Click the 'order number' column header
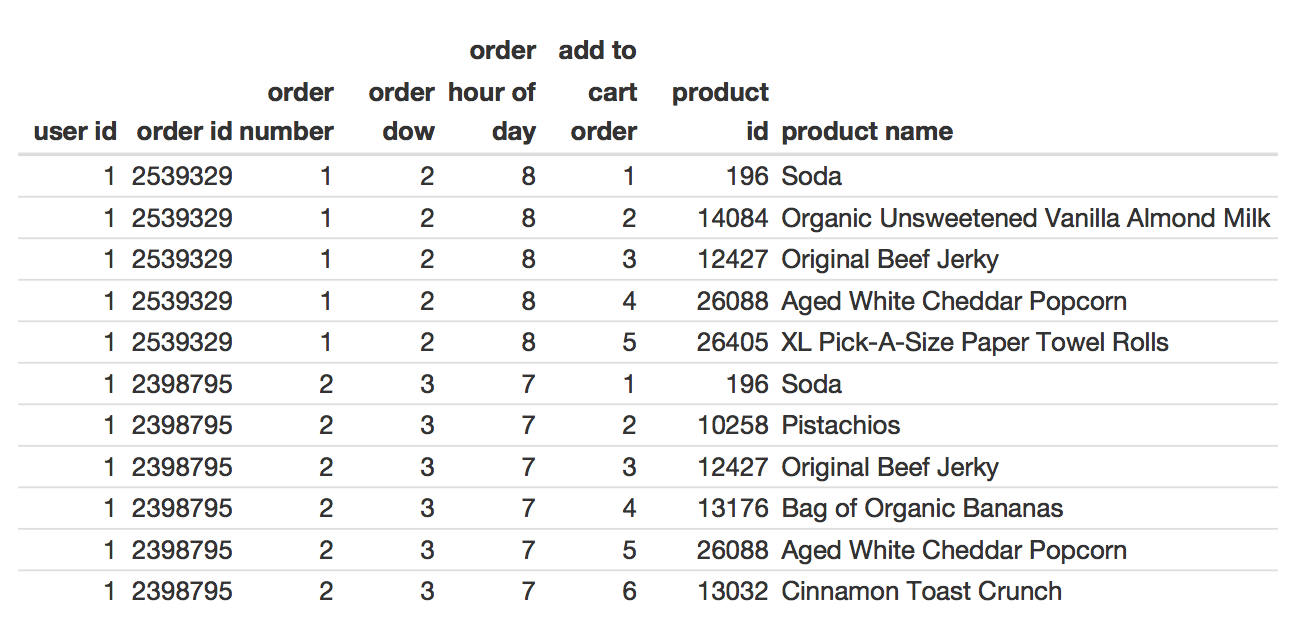Screen dimensions: 1312x637 pos(287,112)
